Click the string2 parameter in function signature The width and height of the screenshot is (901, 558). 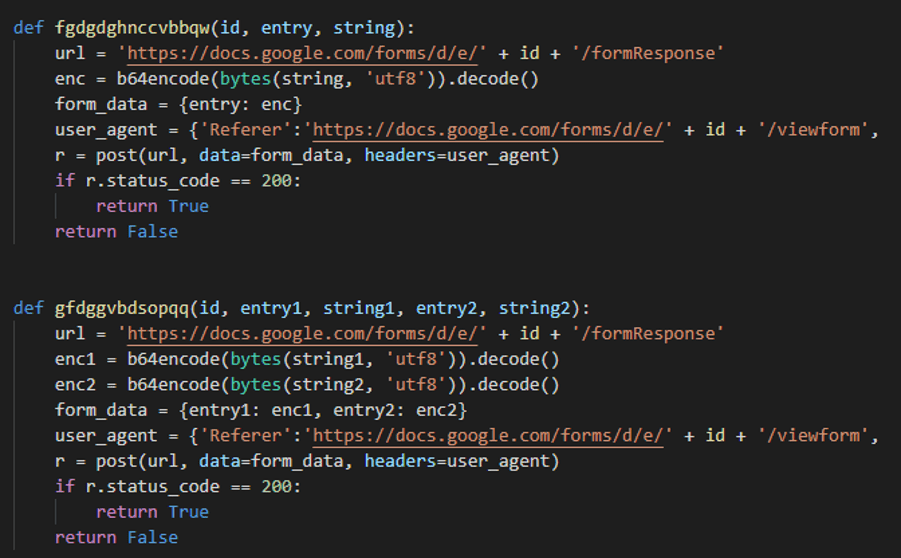click(534, 309)
